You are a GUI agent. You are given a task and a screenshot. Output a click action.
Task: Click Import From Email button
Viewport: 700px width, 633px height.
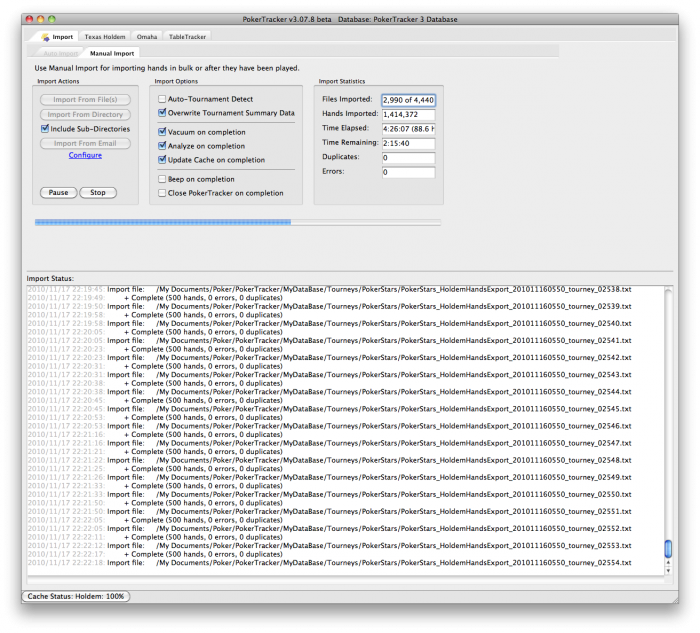click(85, 143)
